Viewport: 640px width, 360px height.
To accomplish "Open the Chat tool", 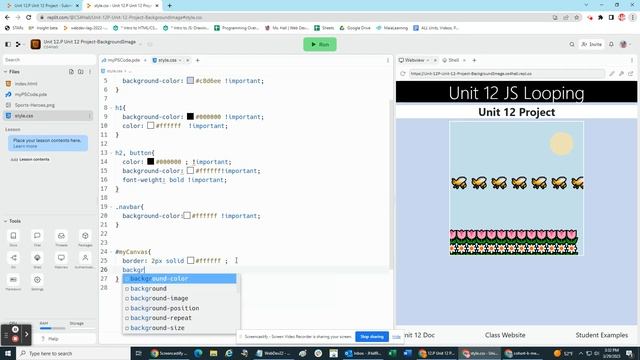I will pos(37,238).
